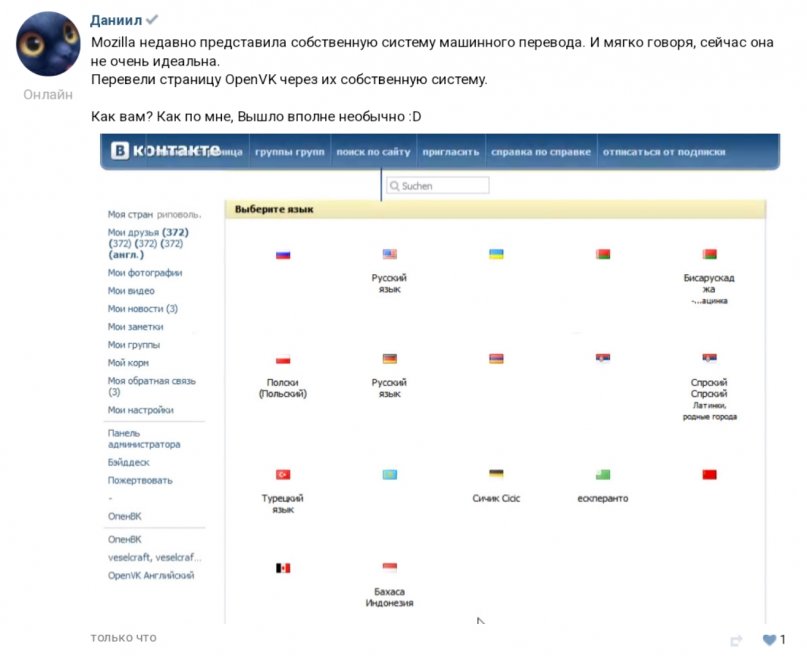Click Пожертвовать in the sidebar
This screenshot has height=662, width=807.
point(140,480)
